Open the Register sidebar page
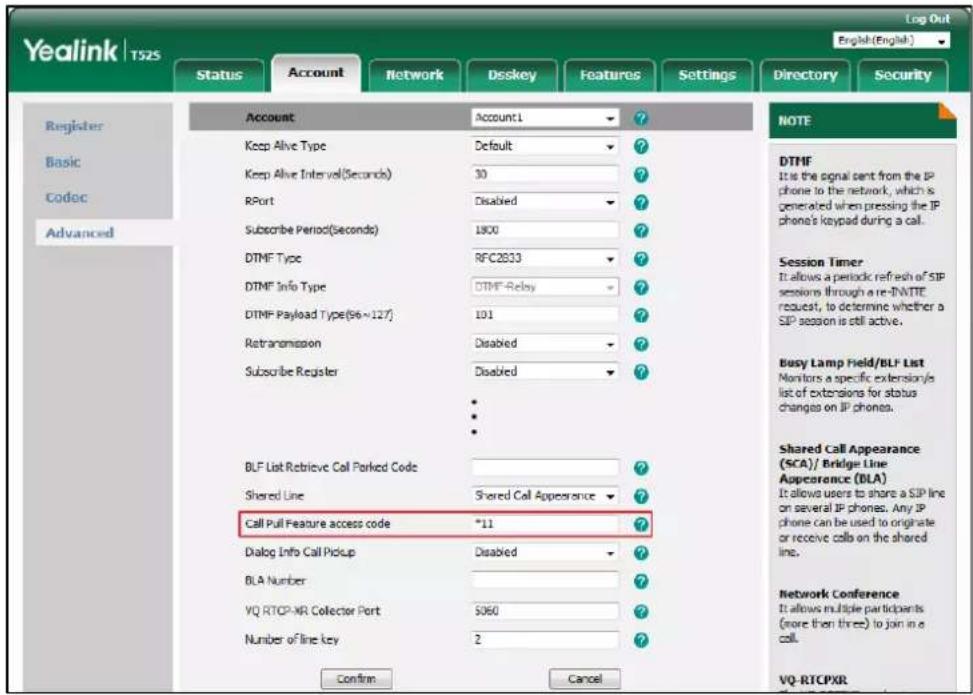This screenshot has height=695, width=973. click(x=74, y=126)
